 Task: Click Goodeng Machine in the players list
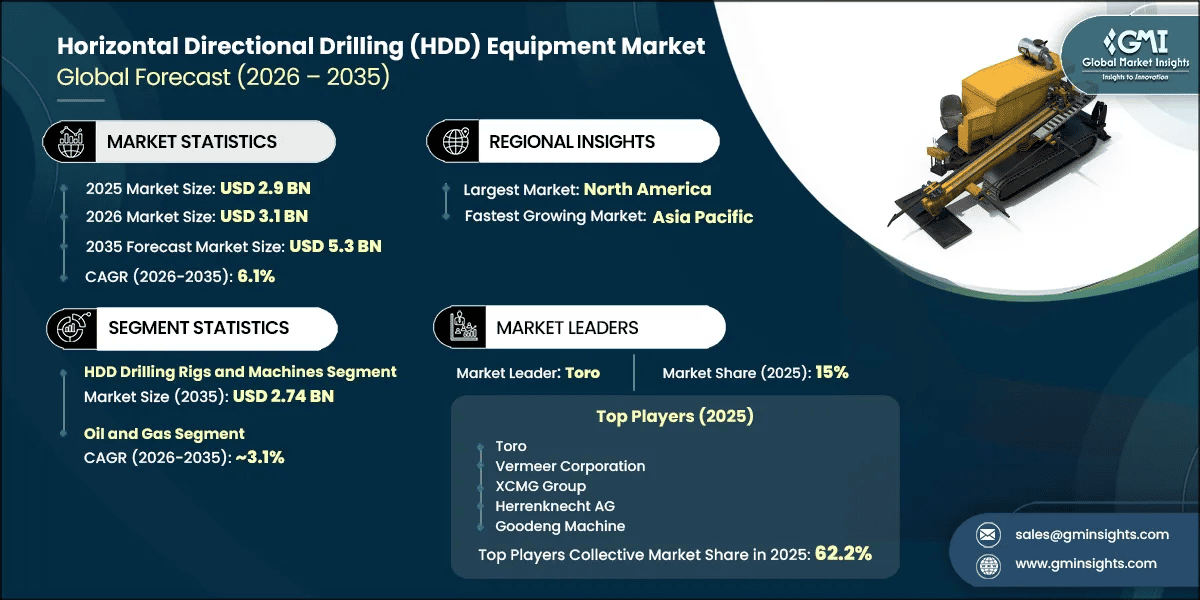(x=560, y=526)
